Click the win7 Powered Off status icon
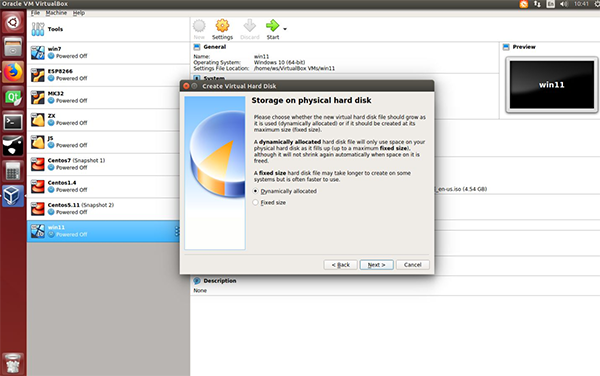Viewport: 600px width, 376px height. pyautogui.click(x=51, y=56)
